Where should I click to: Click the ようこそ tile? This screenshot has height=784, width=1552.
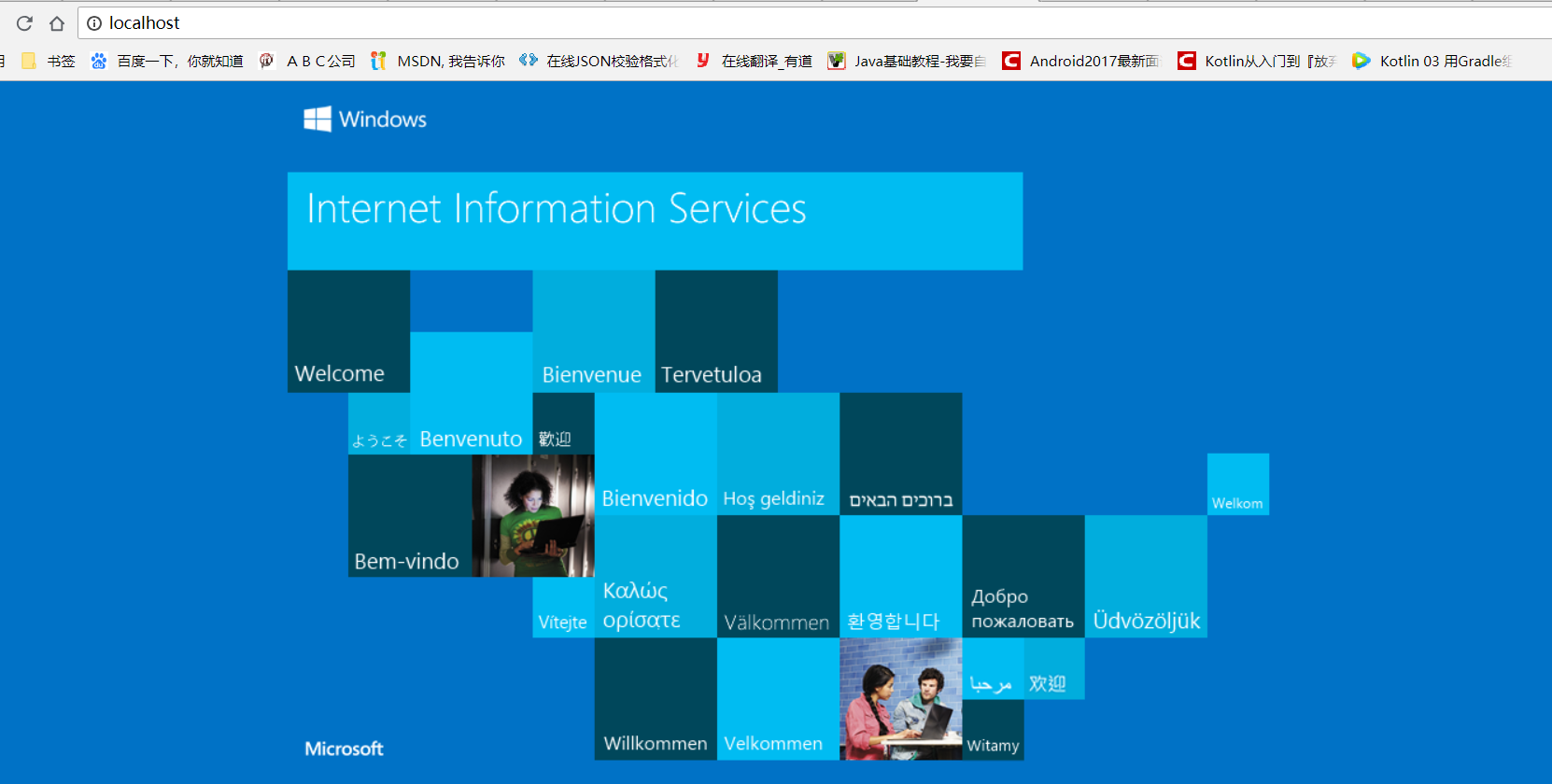(379, 424)
